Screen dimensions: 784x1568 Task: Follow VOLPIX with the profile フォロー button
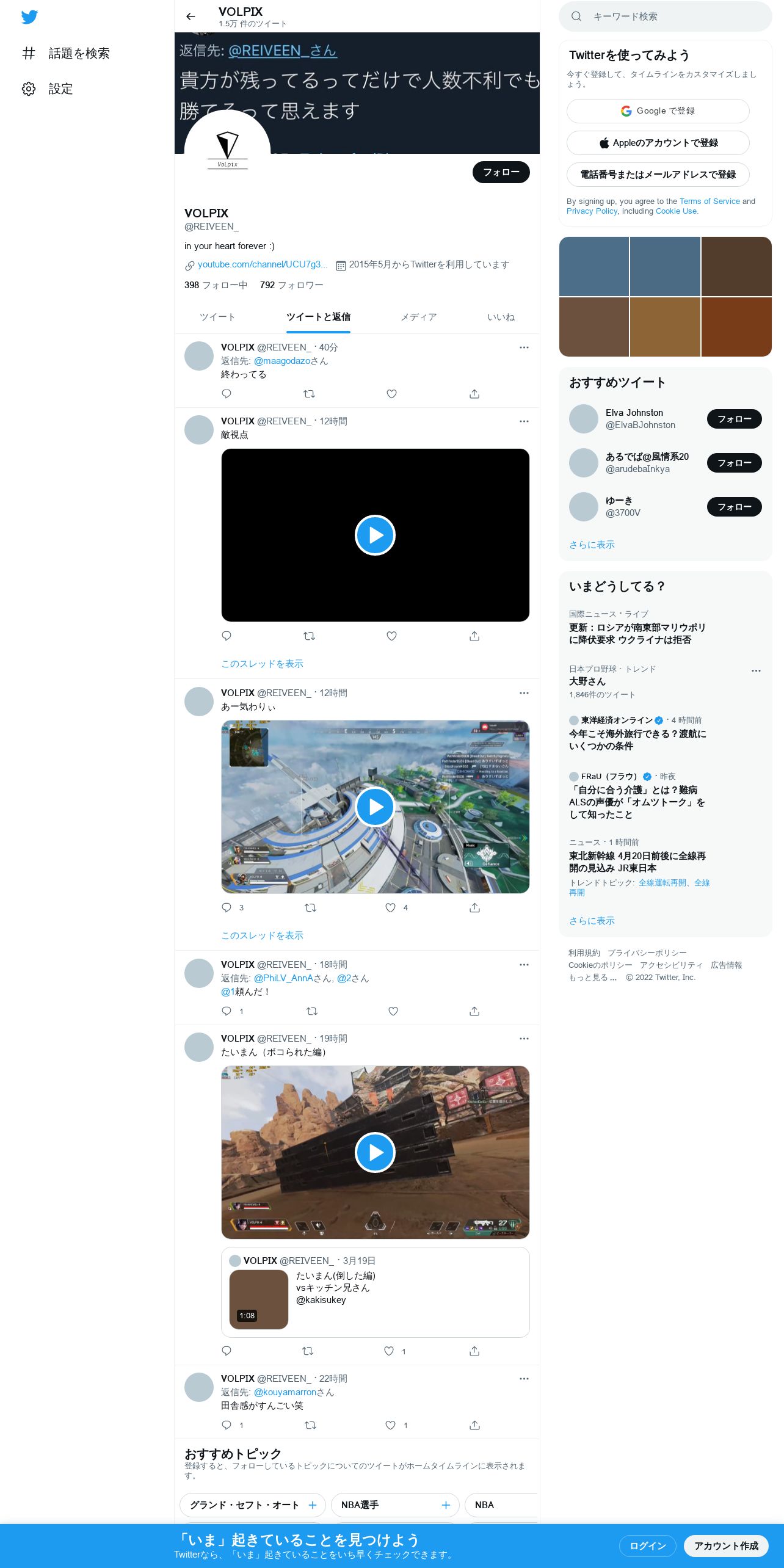point(501,172)
